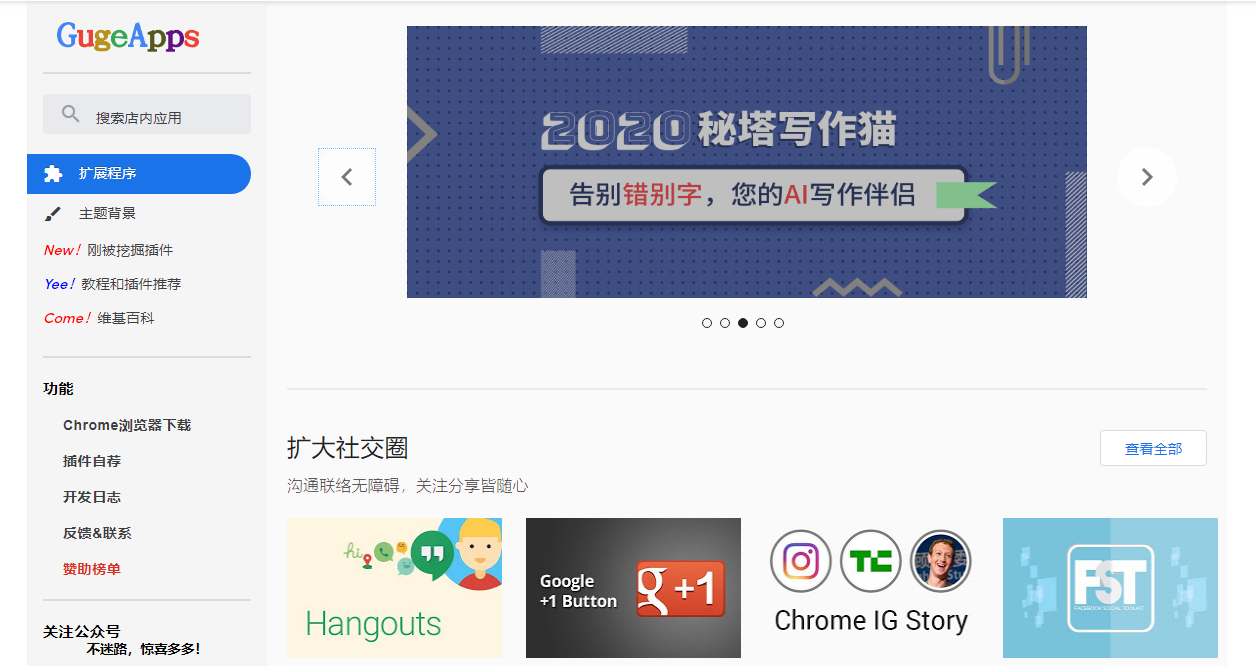1256x666 pixels.
Task: Switch to 主题背景 in sidebar
Action: point(107,214)
